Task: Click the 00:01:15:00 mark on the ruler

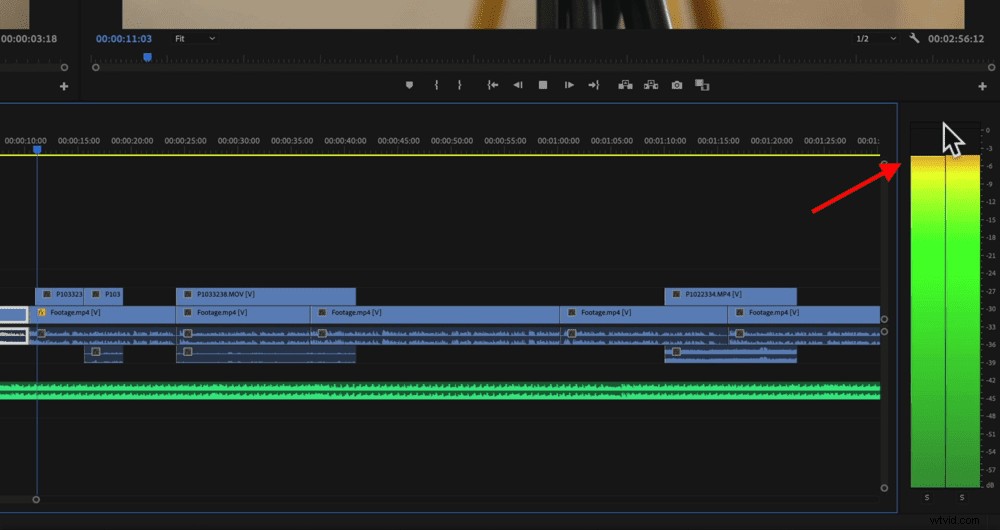Action: (718, 140)
